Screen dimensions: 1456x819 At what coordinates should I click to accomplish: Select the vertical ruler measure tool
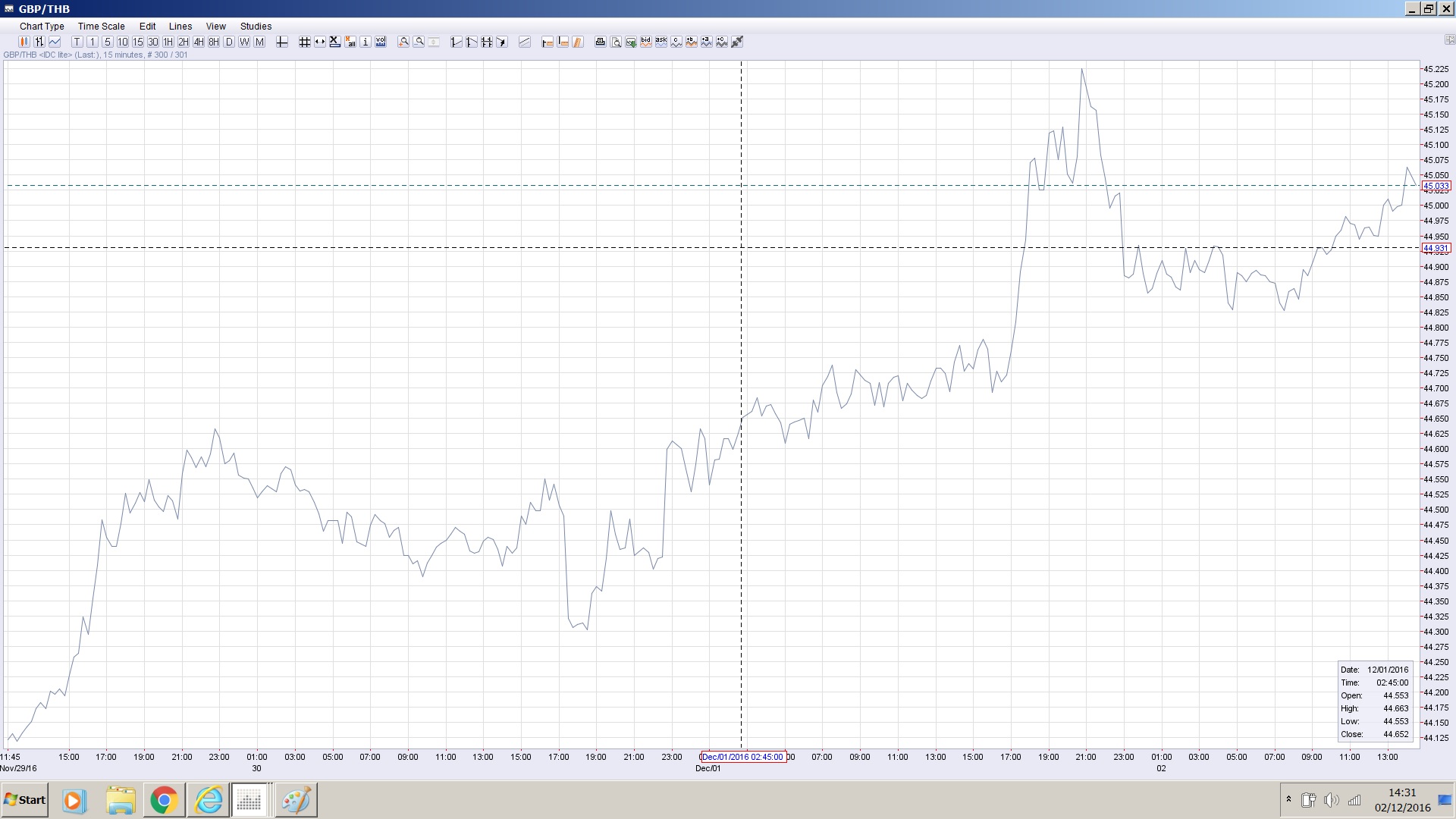(563, 42)
